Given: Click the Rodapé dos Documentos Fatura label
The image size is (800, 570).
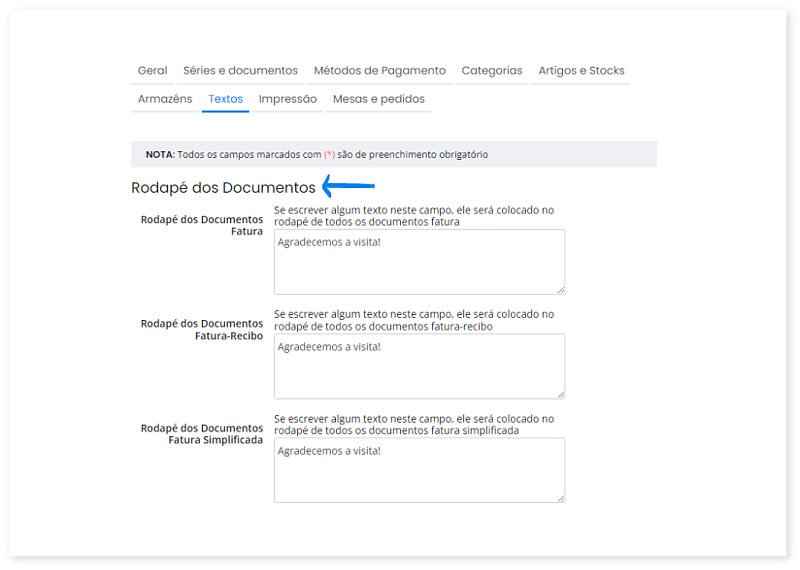Looking at the screenshot, I should coord(202,226).
